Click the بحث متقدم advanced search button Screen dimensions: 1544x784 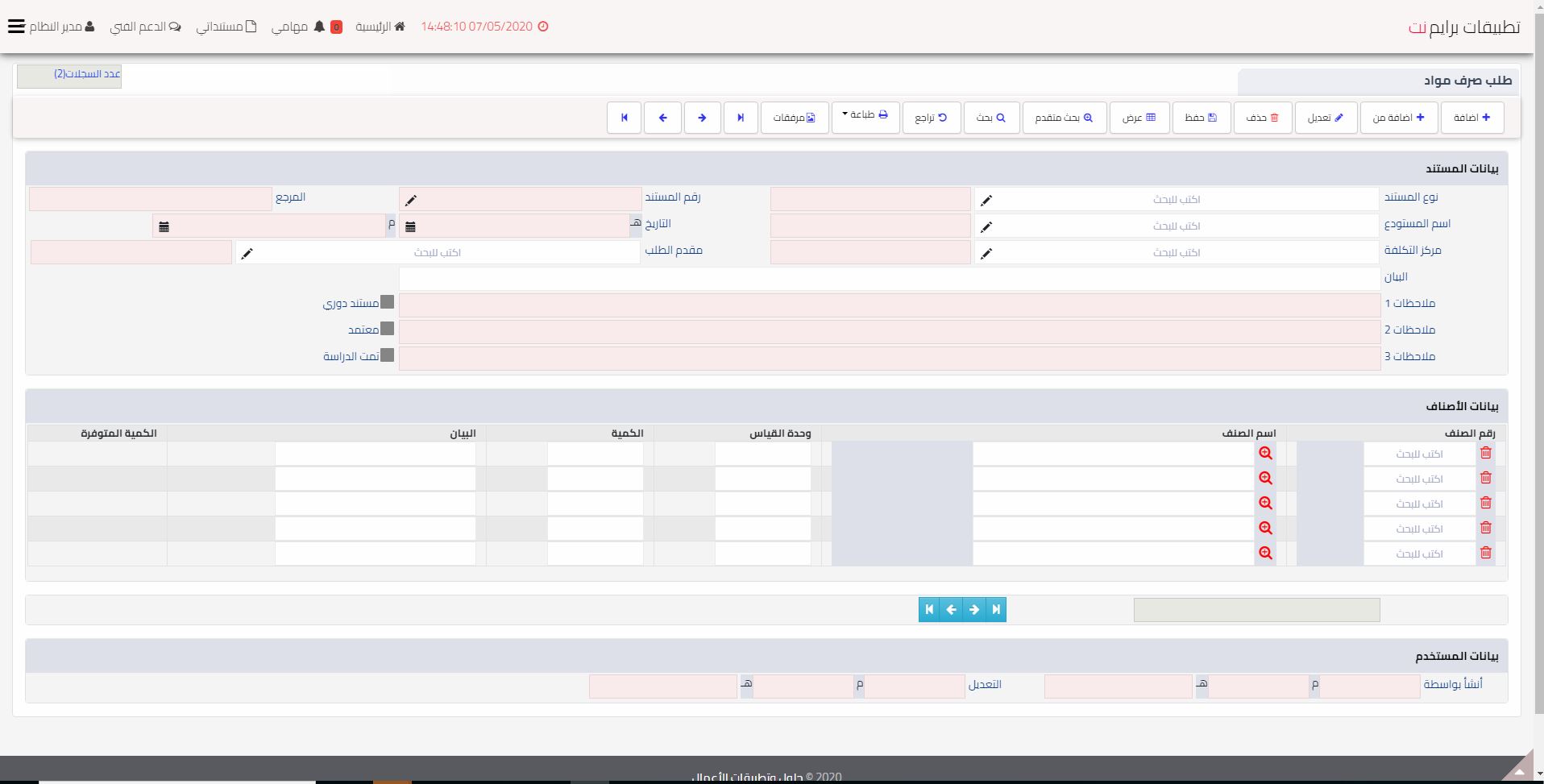click(1064, 118)
